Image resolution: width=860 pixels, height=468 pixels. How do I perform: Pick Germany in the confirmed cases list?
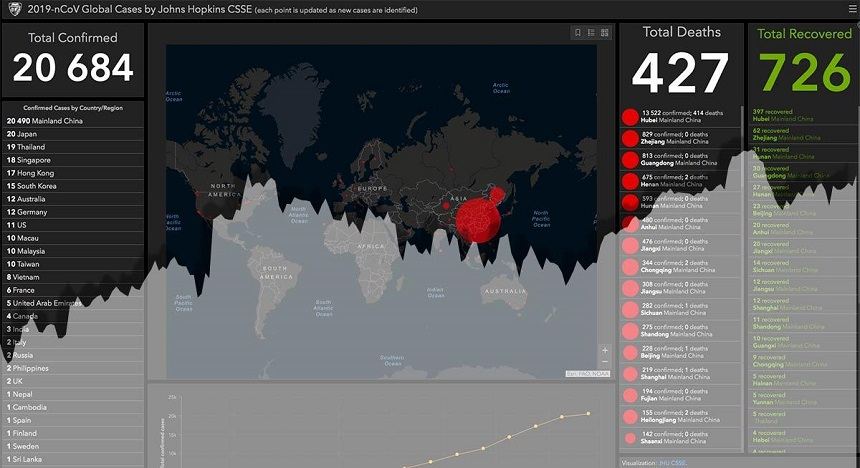[33, 212]
